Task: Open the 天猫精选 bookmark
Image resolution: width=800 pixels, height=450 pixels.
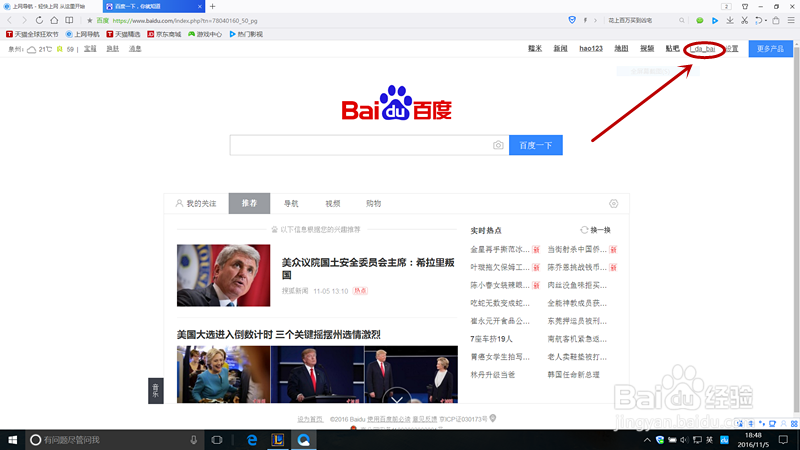Action: (x=123, y=34)
